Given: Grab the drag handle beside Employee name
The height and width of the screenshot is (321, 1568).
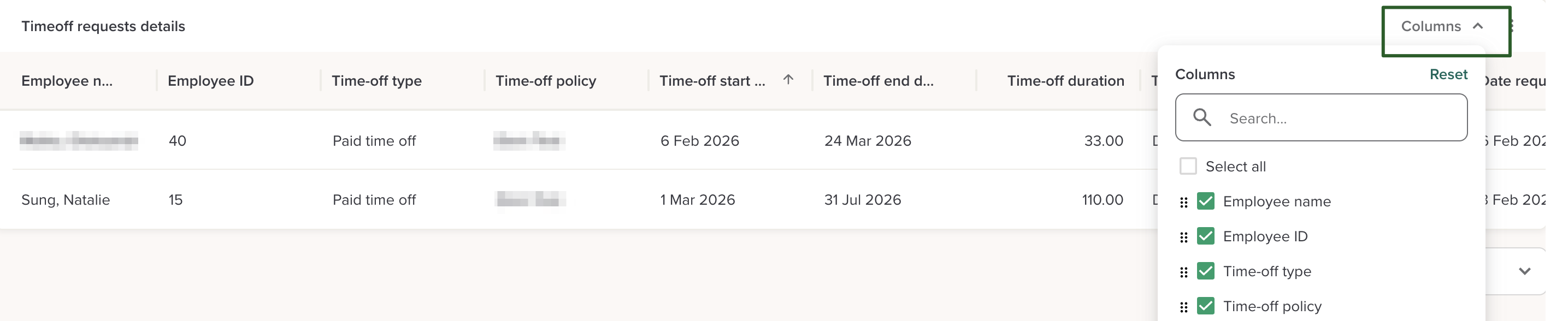Looking at the screenshot, I should (1183, 202).
